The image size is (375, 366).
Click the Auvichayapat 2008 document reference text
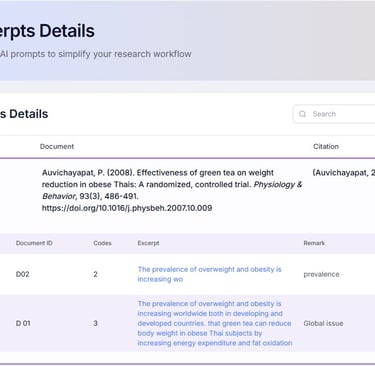[172, 190]
